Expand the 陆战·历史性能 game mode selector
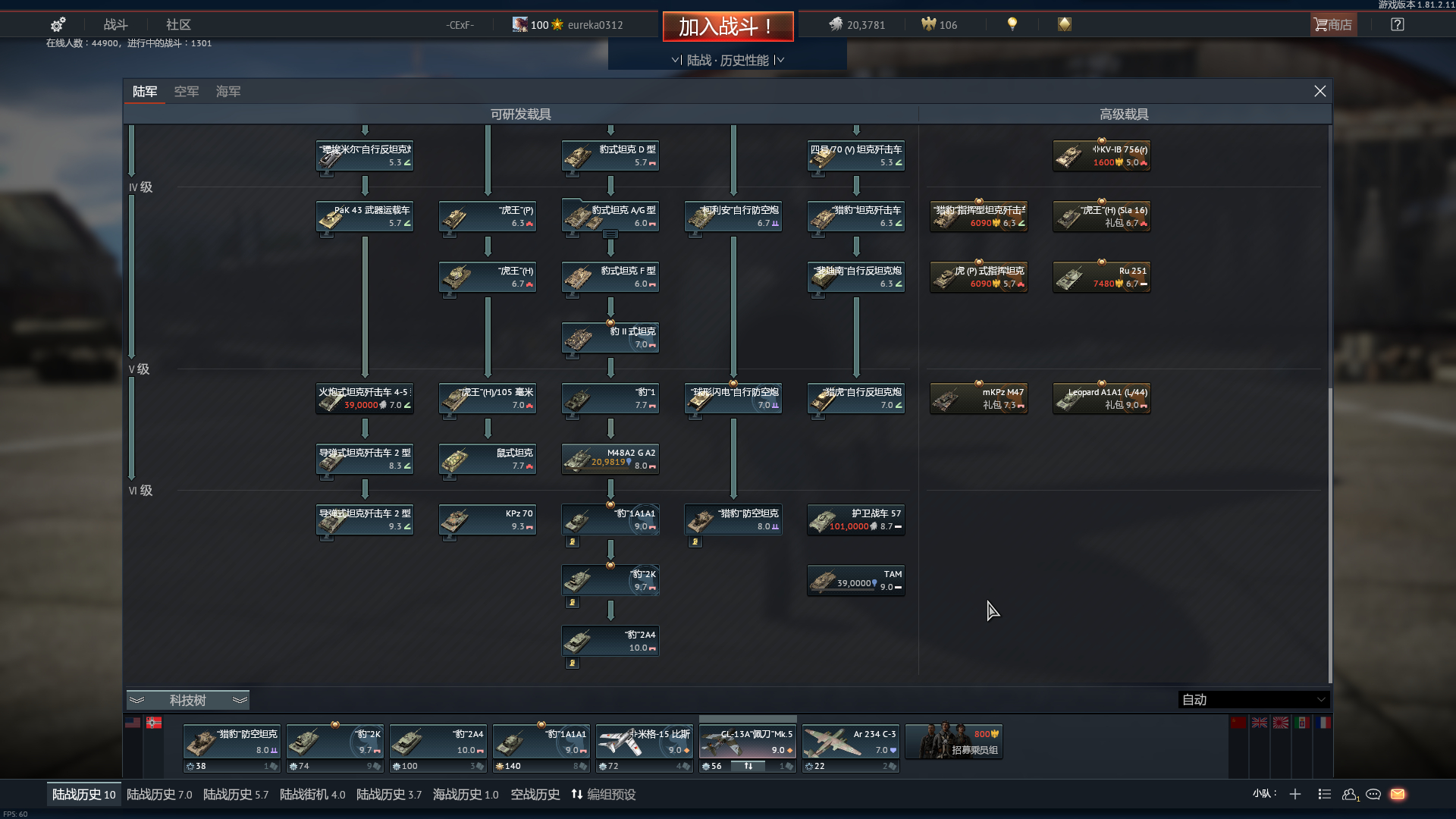1456x819 pixels. point(728,60)
